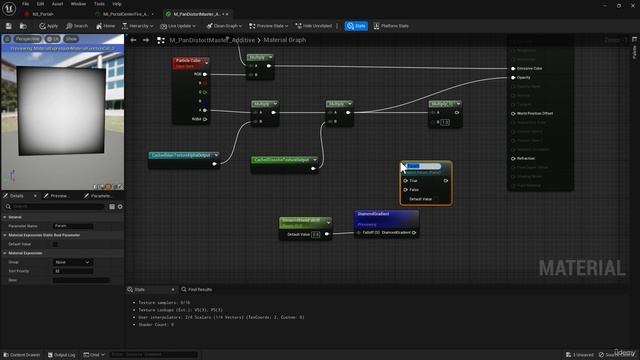Click the Sort Priority field
This screenshot has height=360, width=640.
(x=73, y=271)
